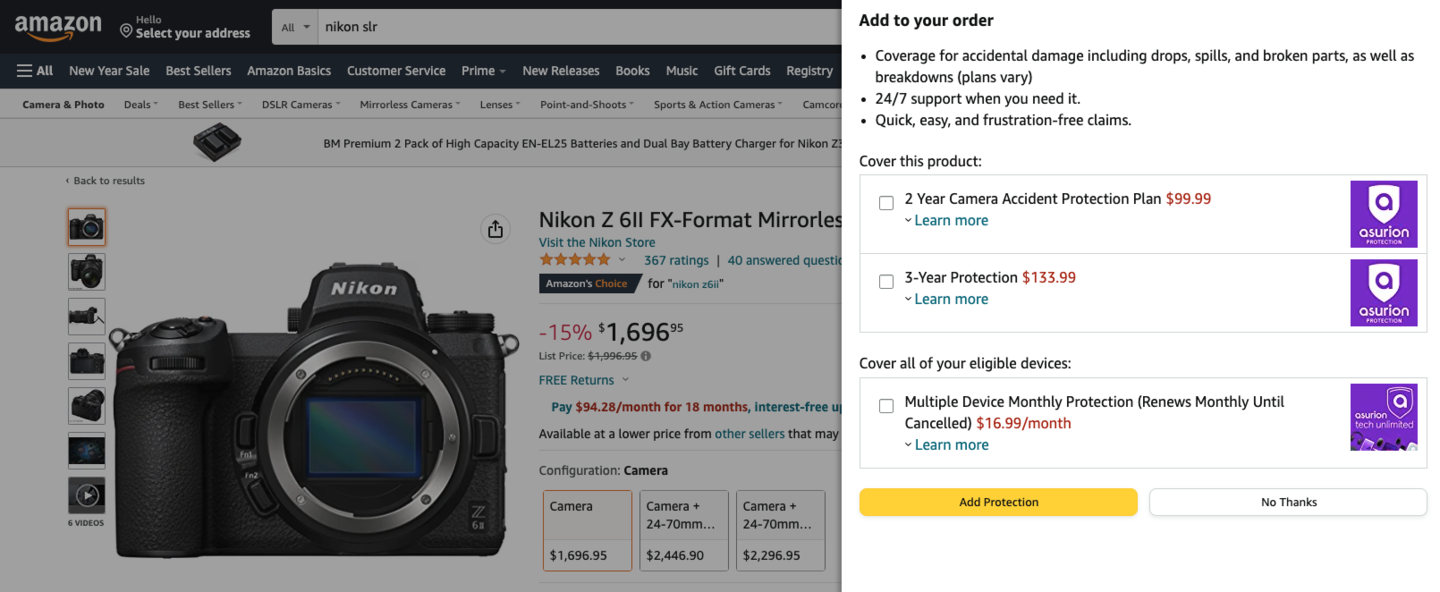Play the product videos thumbnail
The image size is (1440, 592).
(x=87, y=495)
